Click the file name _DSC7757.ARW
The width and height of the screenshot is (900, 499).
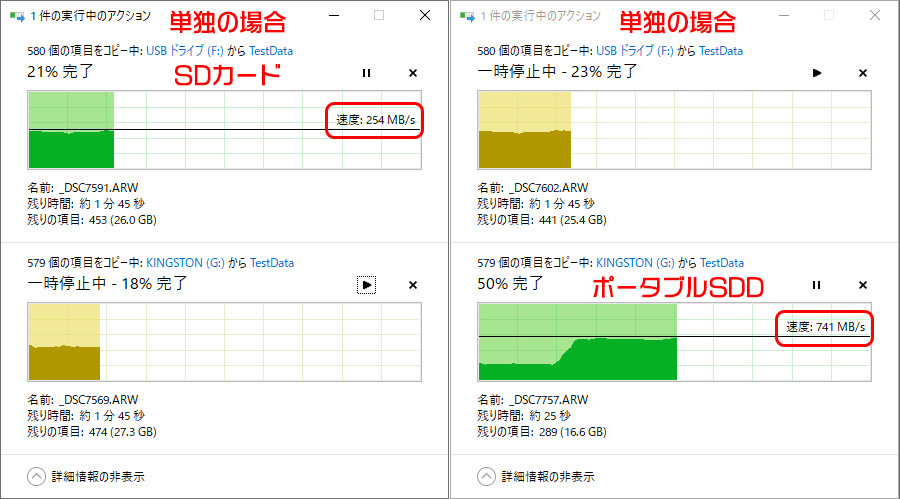[549, 400]
